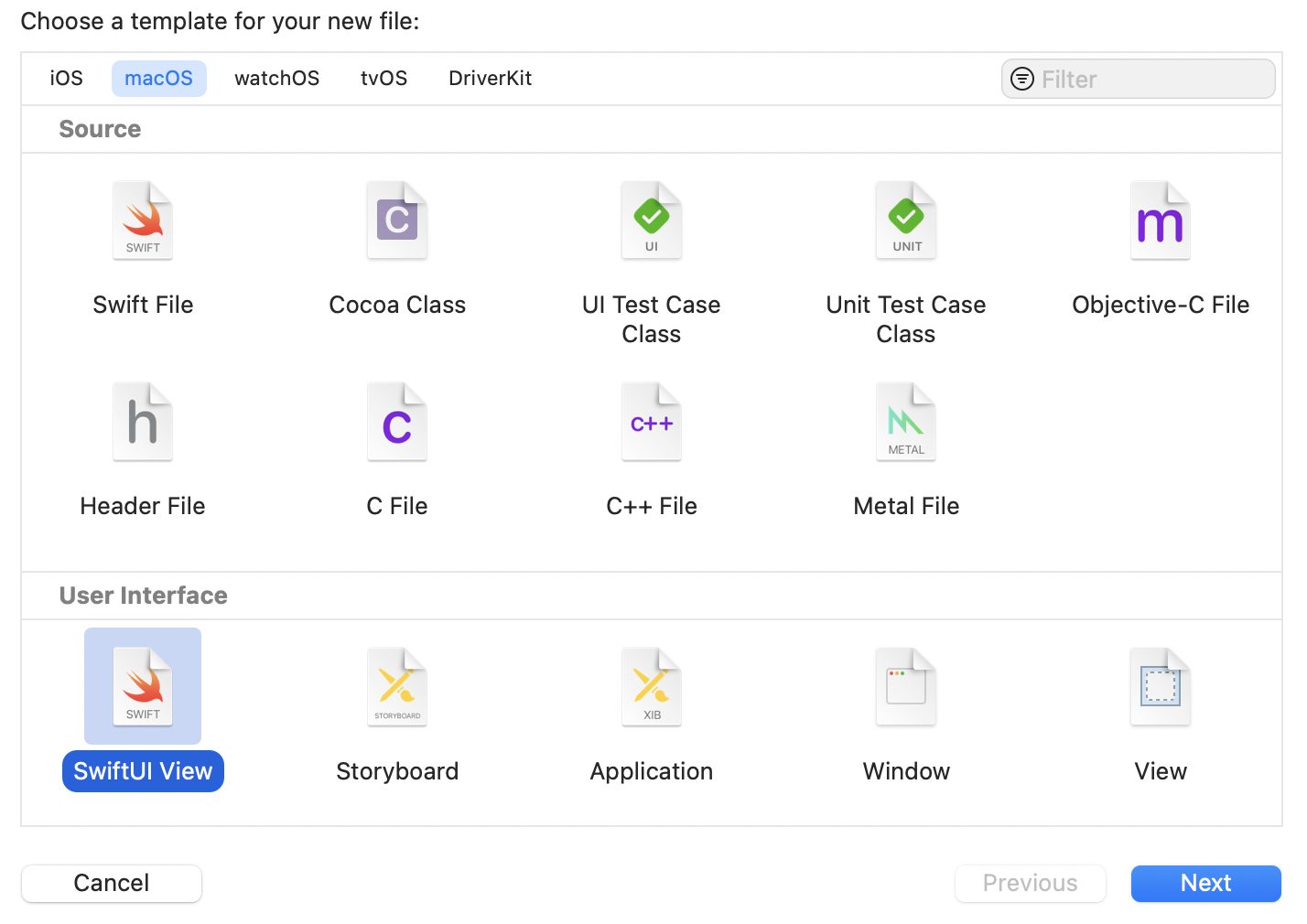This screenshot has width=1307, height=924.
Task: Show DriverKit templates tab
Action: [x=491, y=79]
